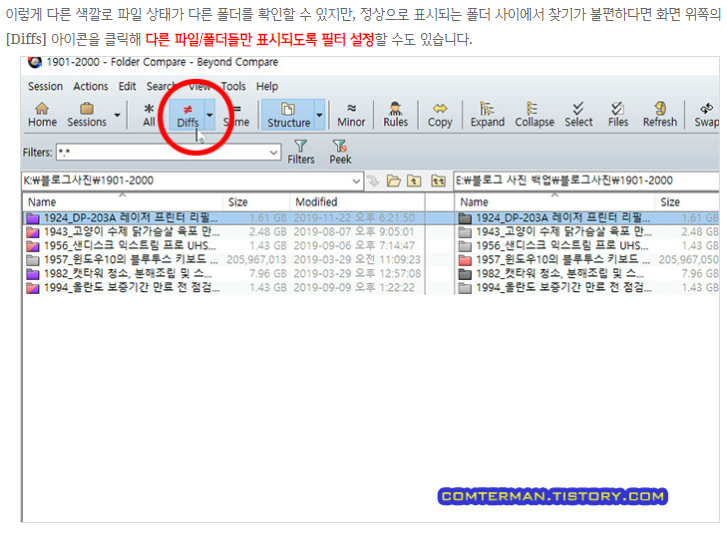Select left folder 1994_올란도 보증기간
The image size is (727, 534).
coord(123,287)
